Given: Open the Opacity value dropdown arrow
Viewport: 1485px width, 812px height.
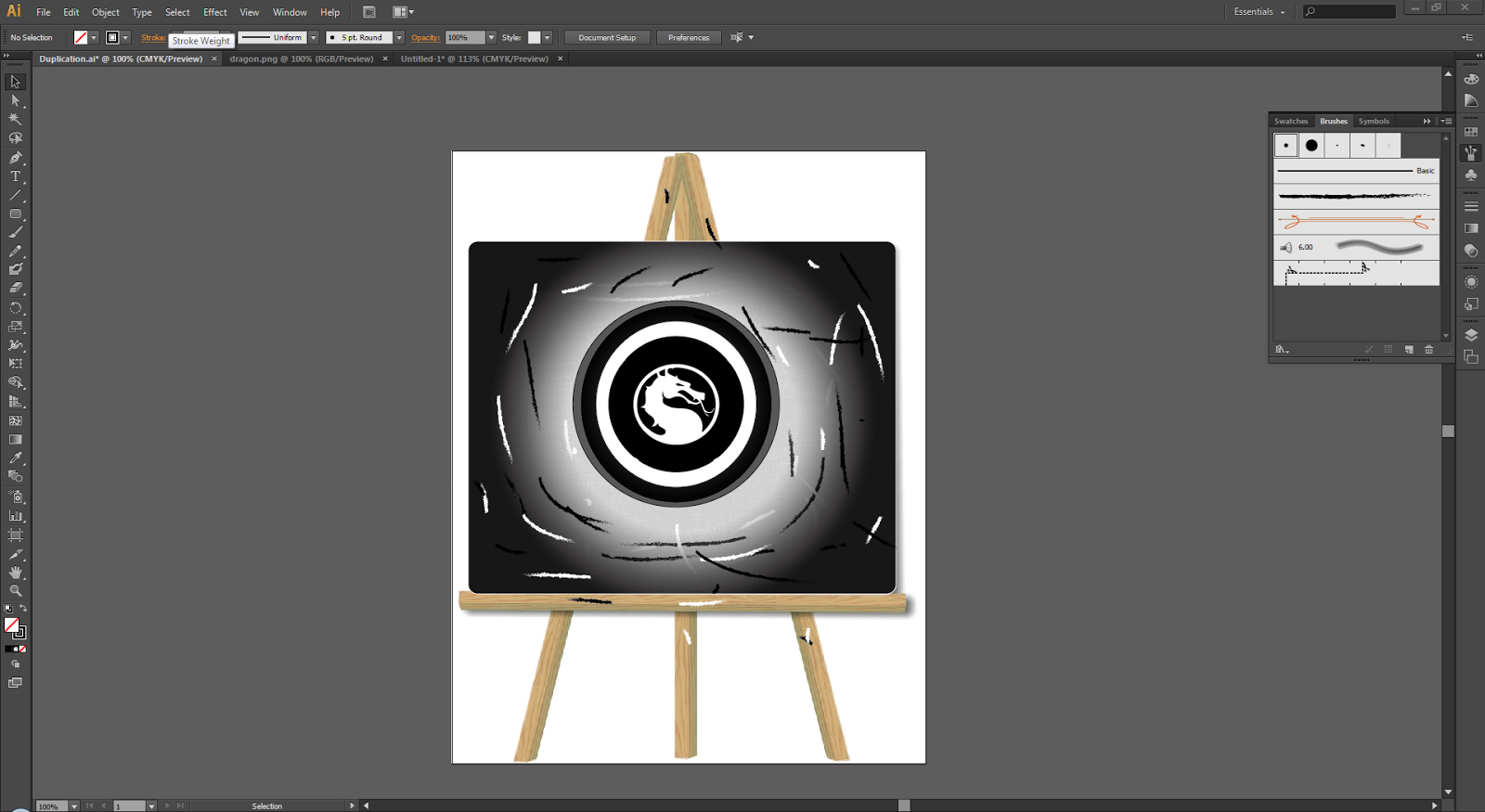Looking at the screenshot, I should [x=491, y=38].
